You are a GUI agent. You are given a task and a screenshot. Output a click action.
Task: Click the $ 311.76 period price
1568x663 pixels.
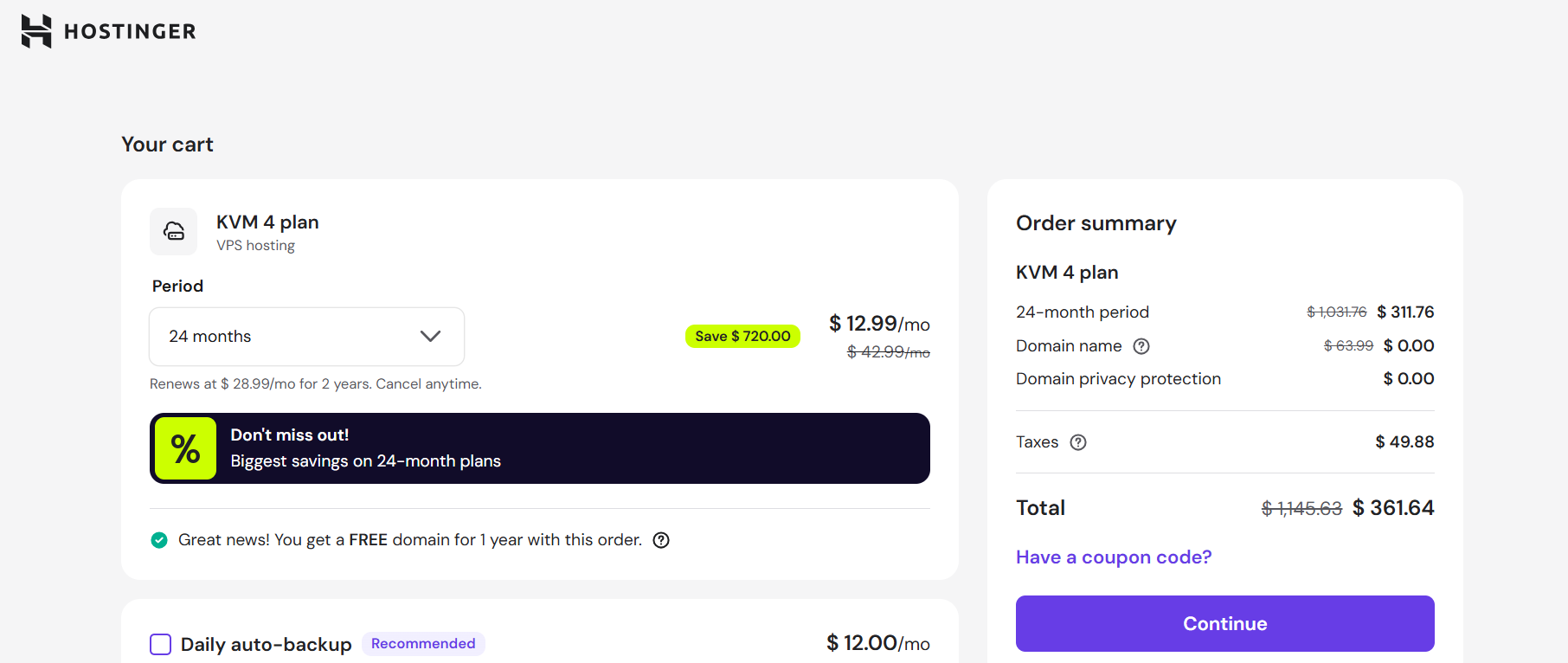pyautogui.click(x=1405, y=312)
